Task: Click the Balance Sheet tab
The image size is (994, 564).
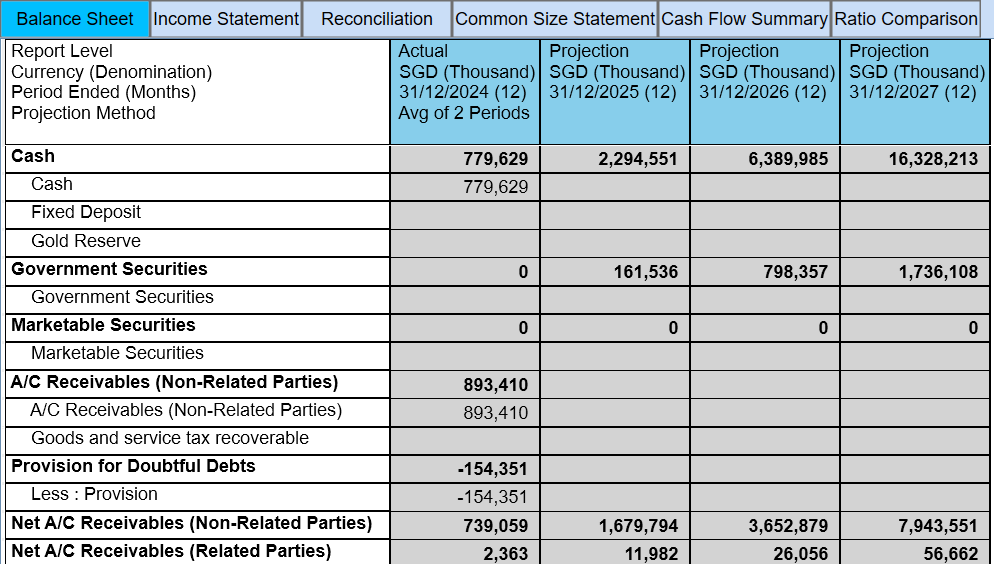Action: pos(75,19)
